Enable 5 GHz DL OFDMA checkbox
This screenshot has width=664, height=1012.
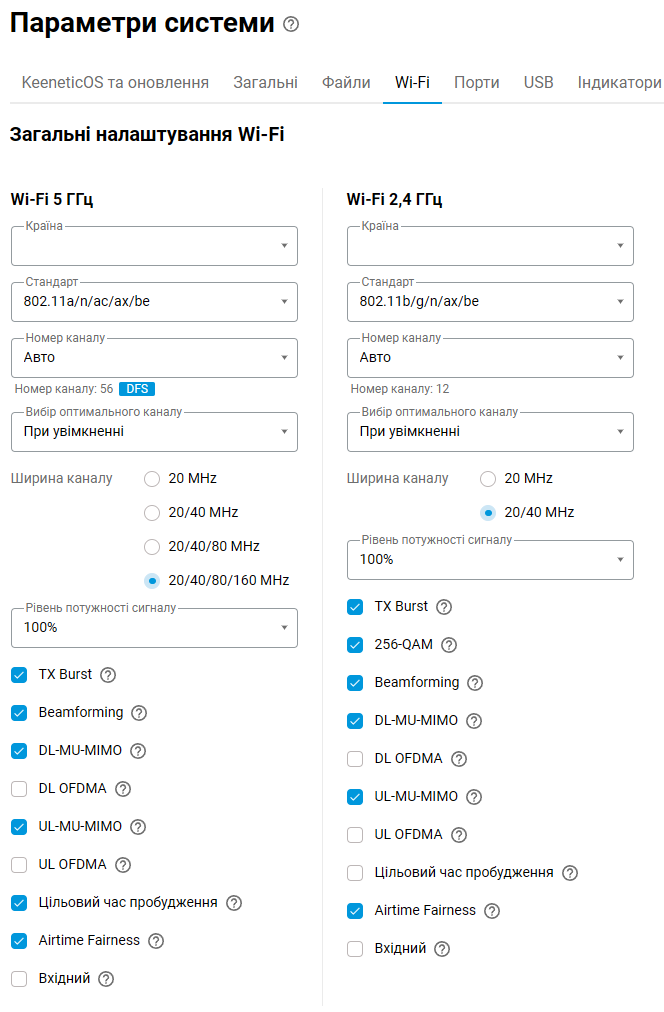pos(19,789)
